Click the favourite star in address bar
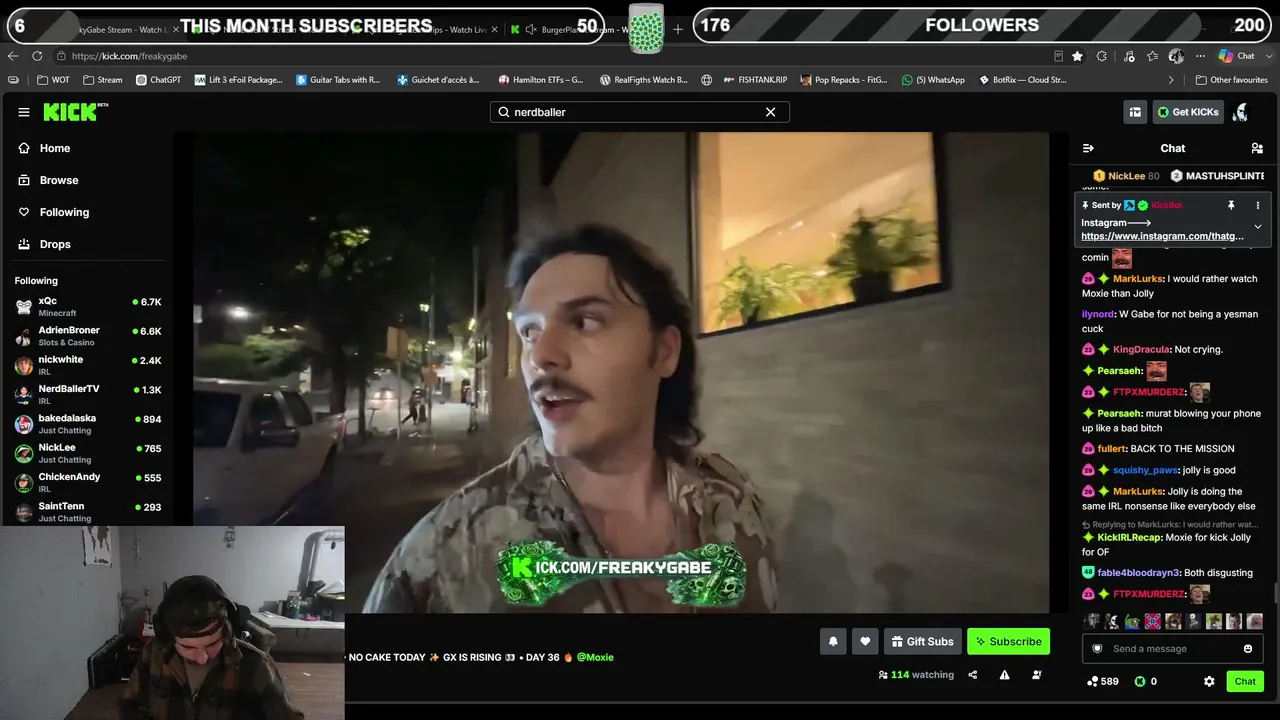 [1077, 56]
